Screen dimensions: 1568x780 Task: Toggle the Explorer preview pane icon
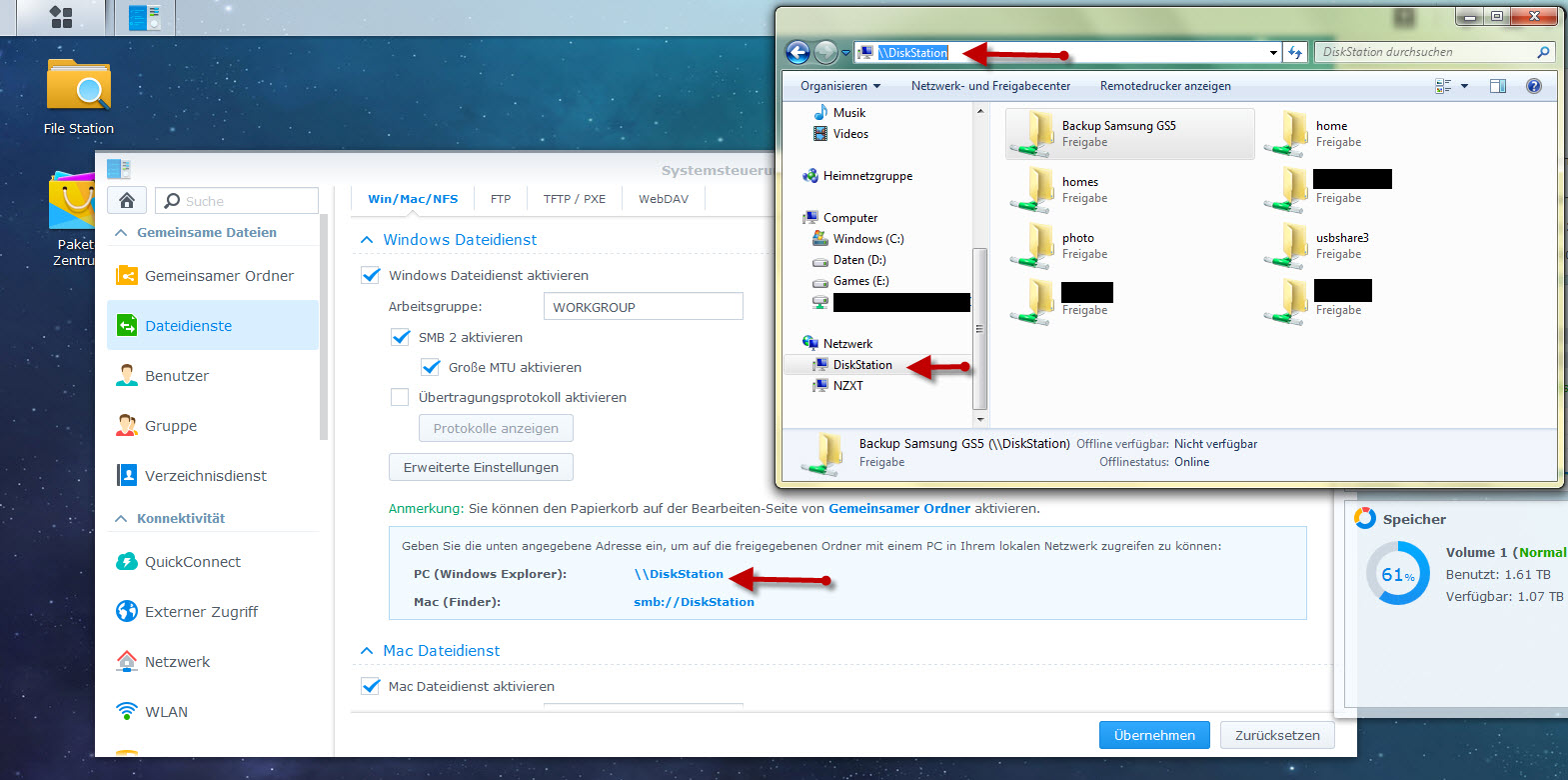pos(1498,86)
